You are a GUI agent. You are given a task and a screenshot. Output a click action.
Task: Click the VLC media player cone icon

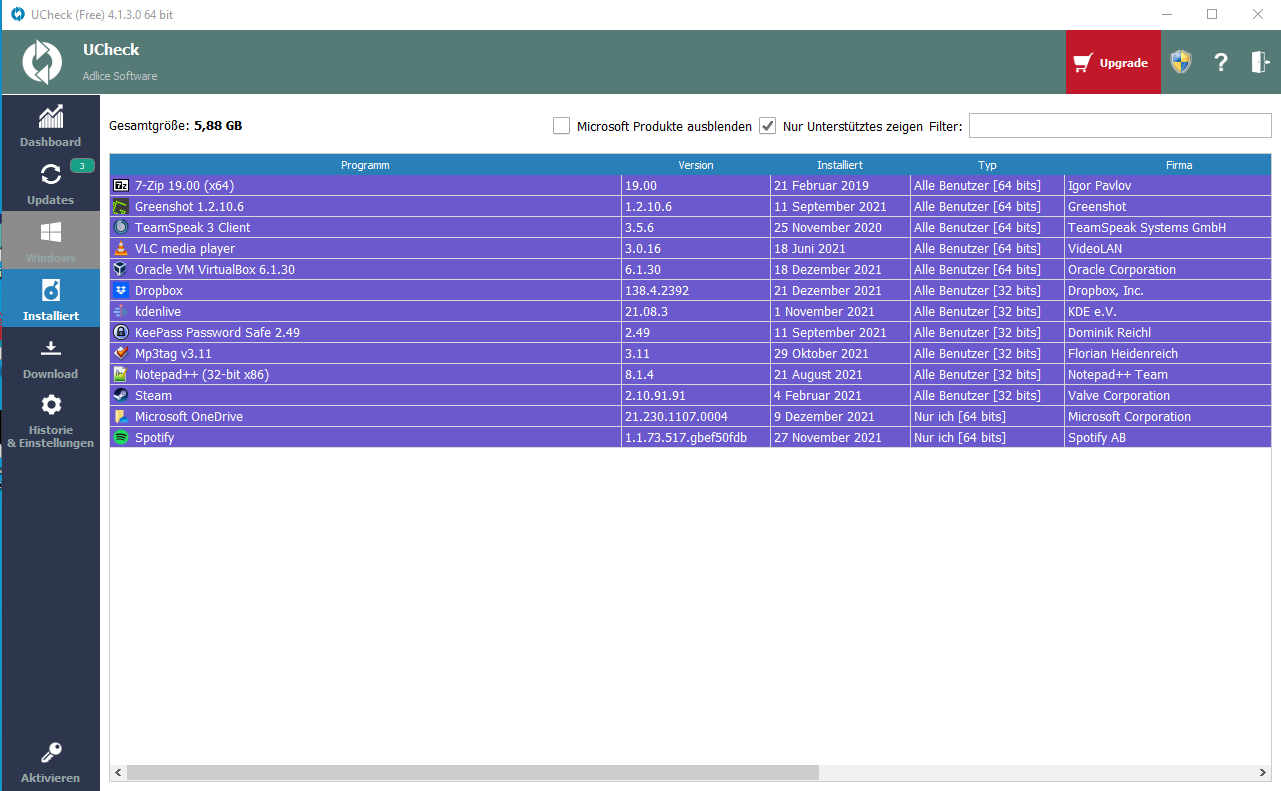[121, 249]
